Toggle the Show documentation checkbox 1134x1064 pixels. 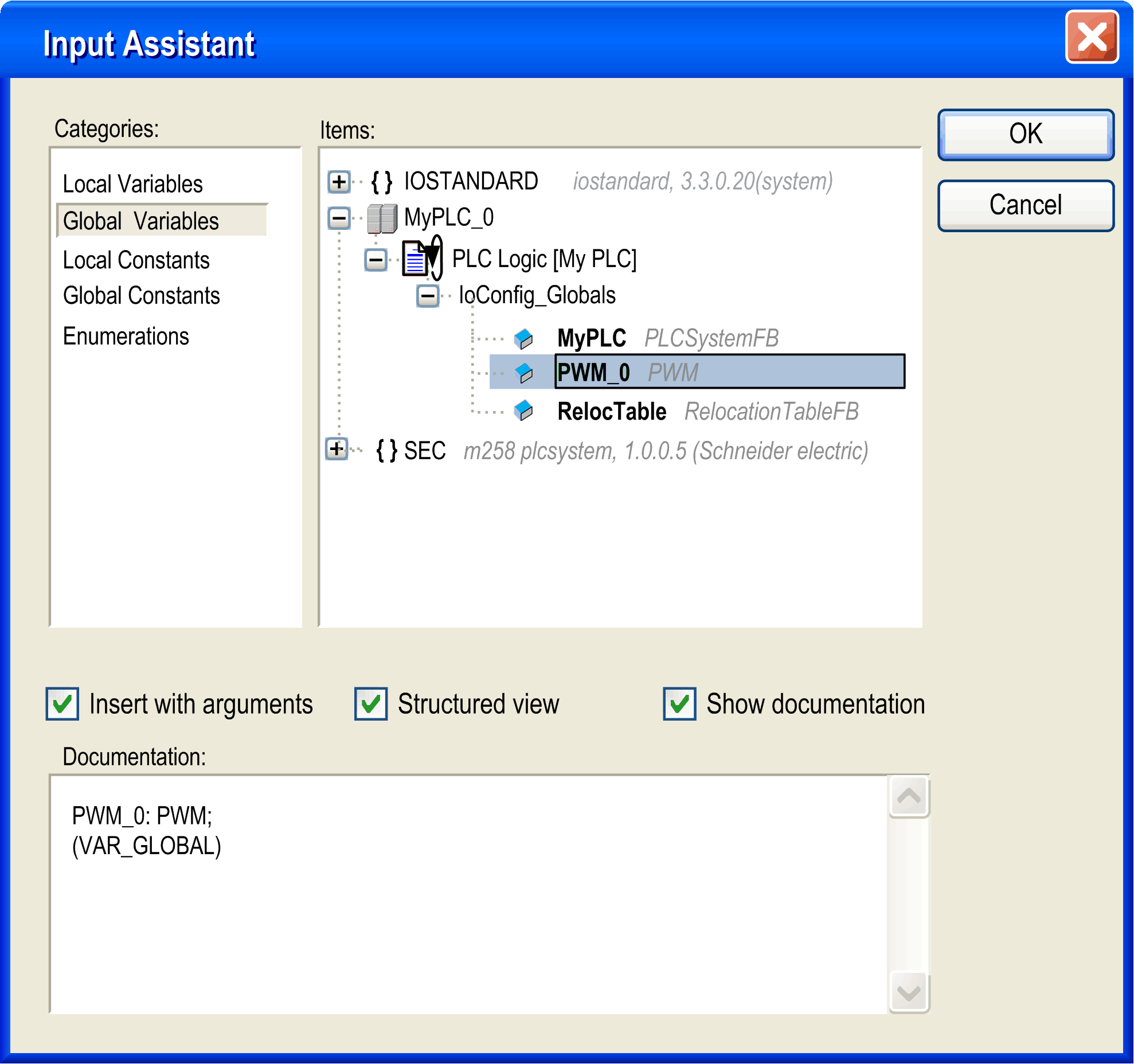[x=679, y=703]
